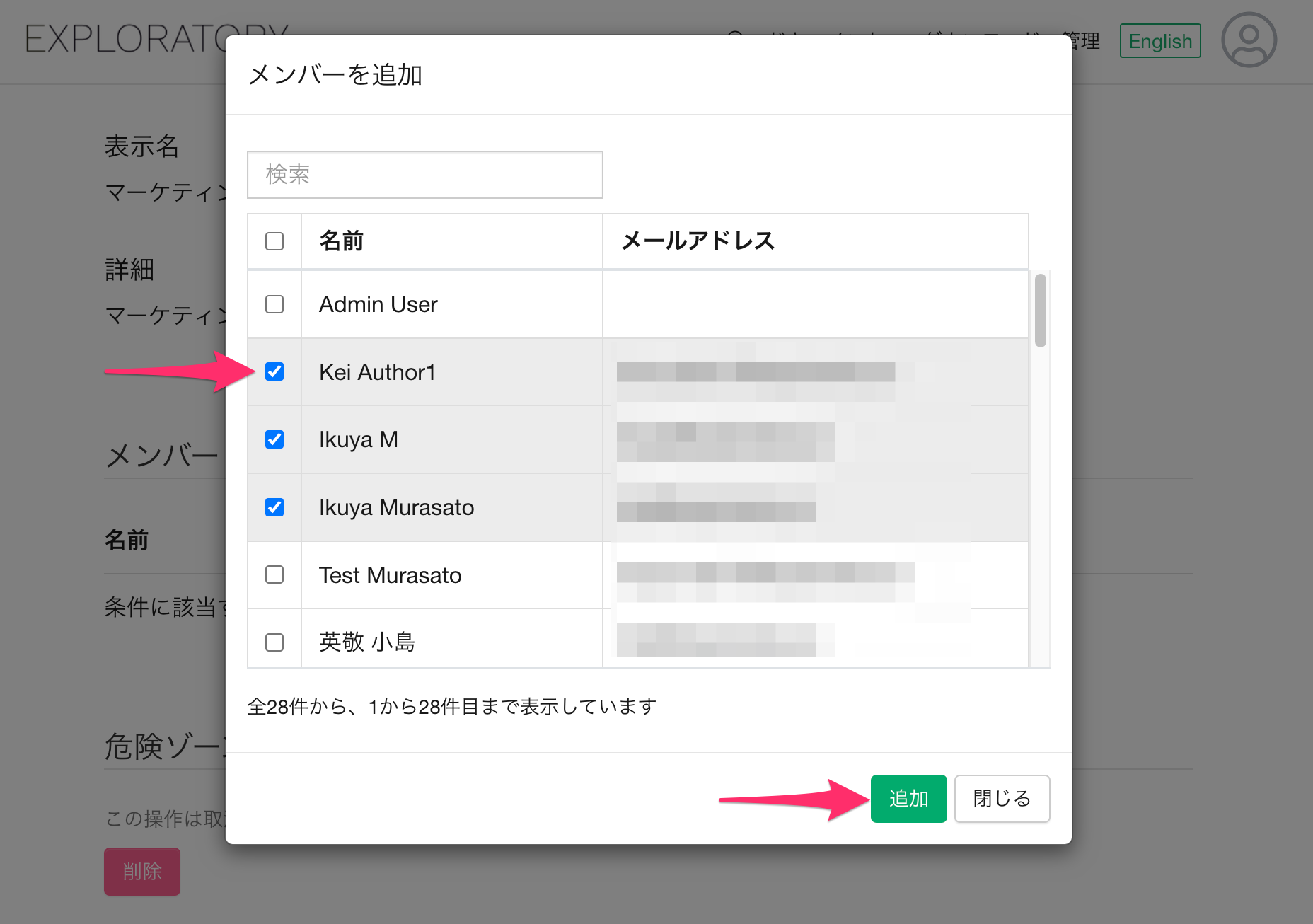Deselect the Ikuya M checkbox

tap(274, 439)
